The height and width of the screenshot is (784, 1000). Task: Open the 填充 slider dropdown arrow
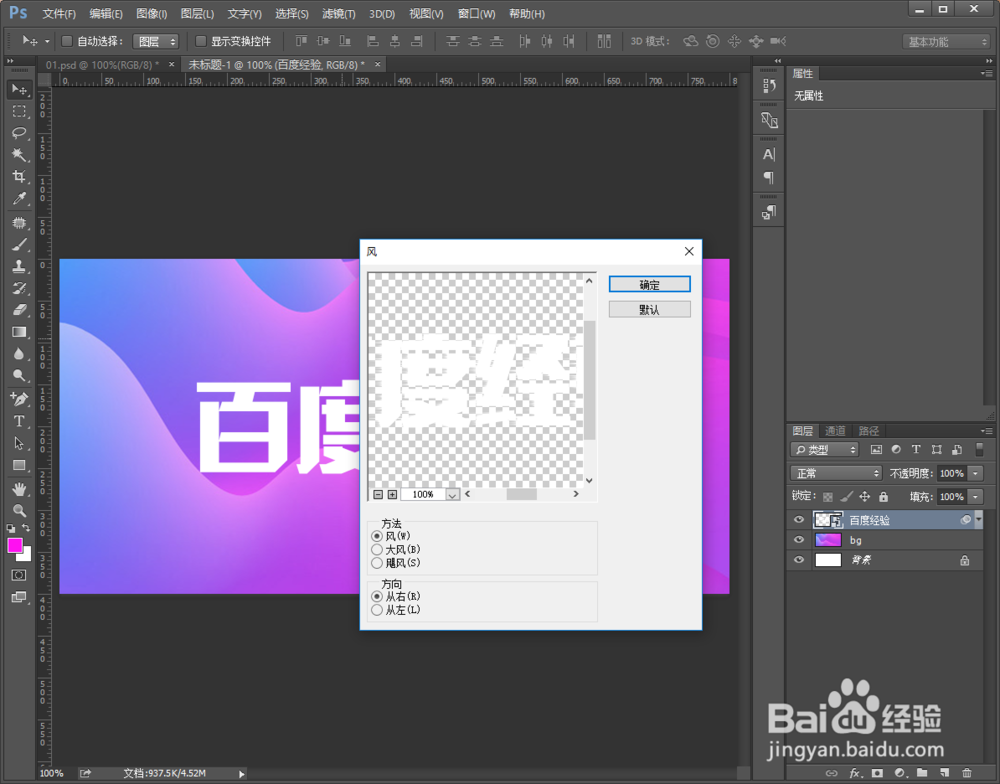pos(976,496)
